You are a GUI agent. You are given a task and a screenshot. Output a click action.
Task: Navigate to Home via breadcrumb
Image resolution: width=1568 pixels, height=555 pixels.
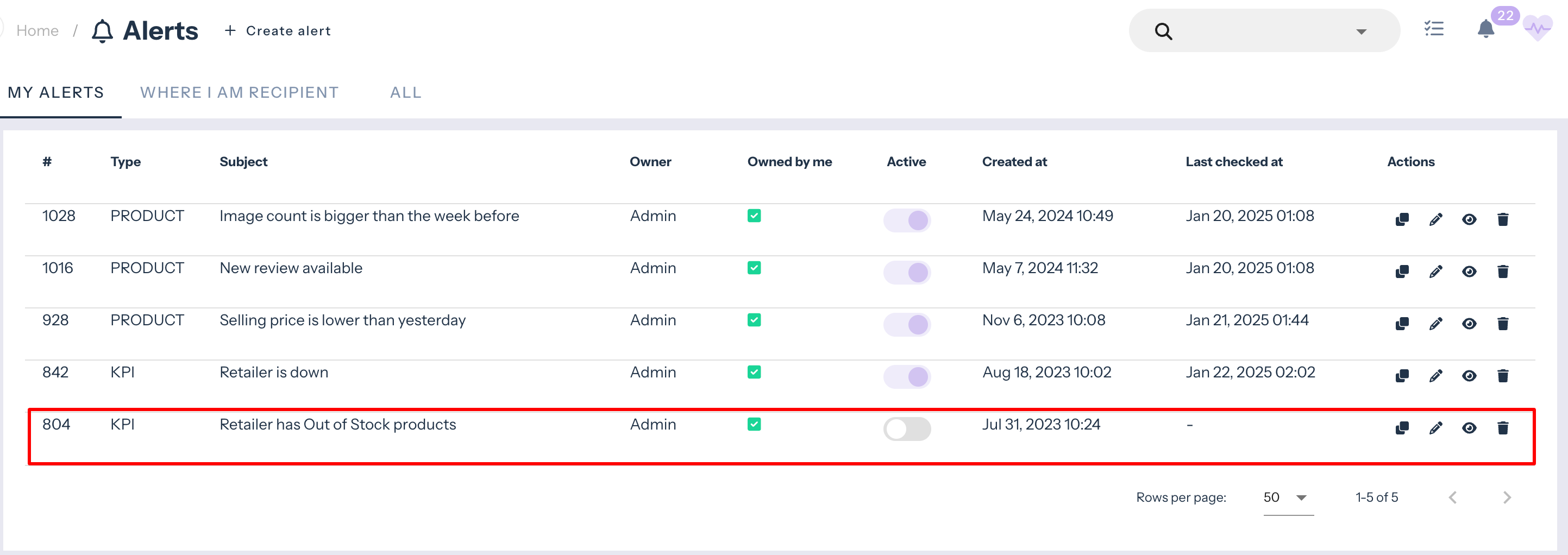coord(37,31)
